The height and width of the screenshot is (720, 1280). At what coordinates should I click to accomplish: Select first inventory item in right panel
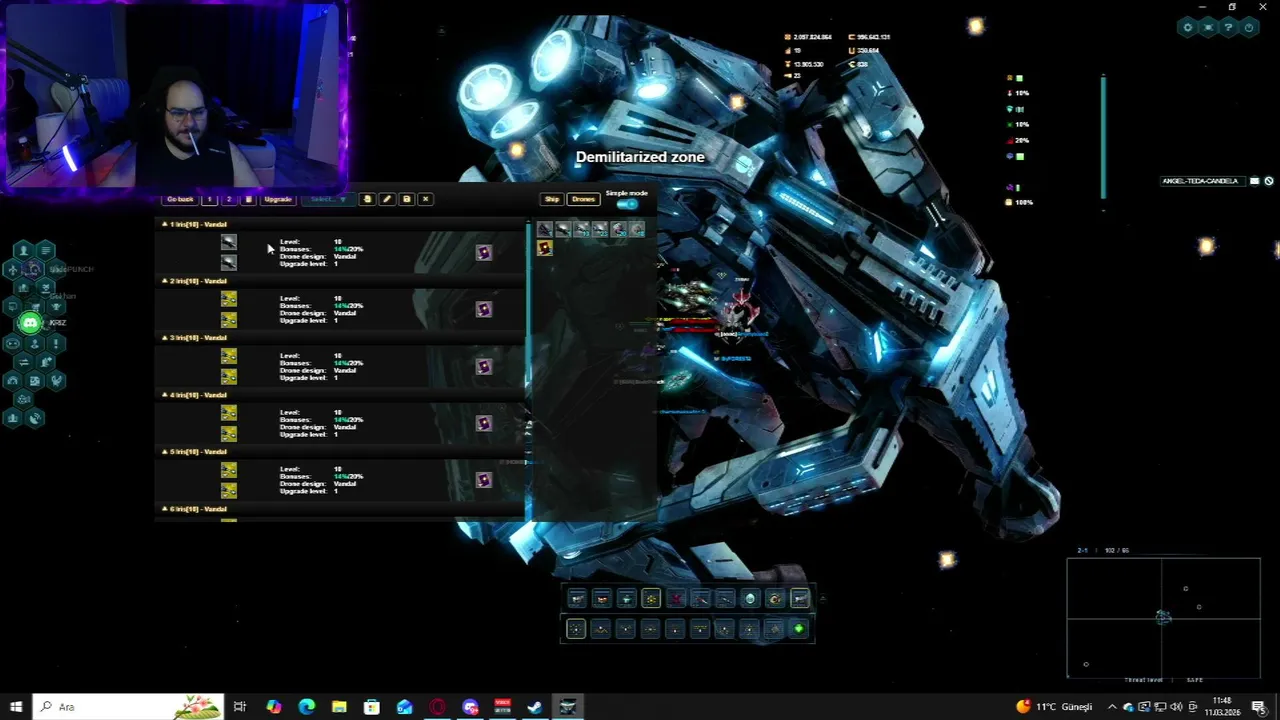tap(544, 229)
